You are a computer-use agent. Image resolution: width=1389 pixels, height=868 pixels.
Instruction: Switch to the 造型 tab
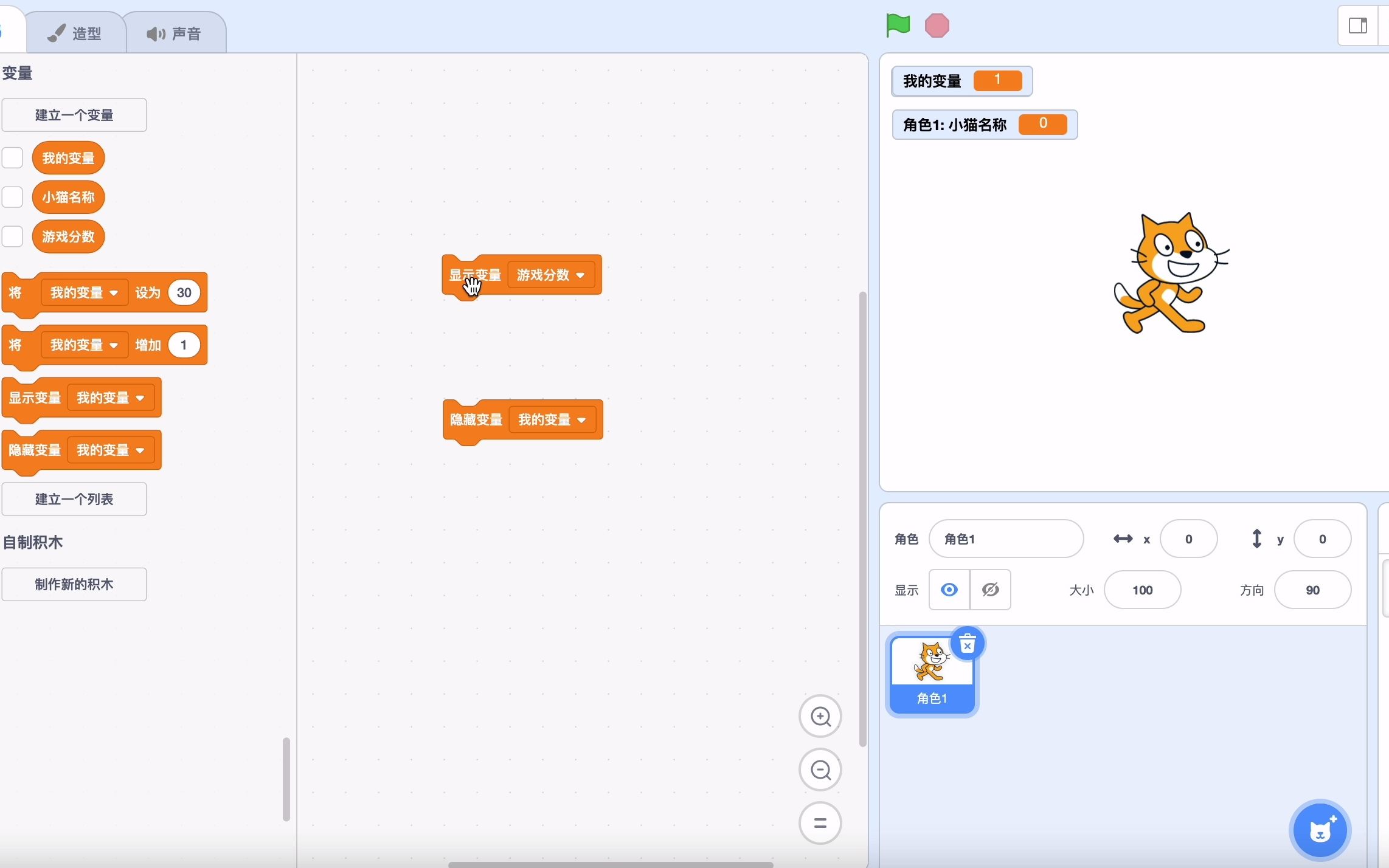click(75, 33)
